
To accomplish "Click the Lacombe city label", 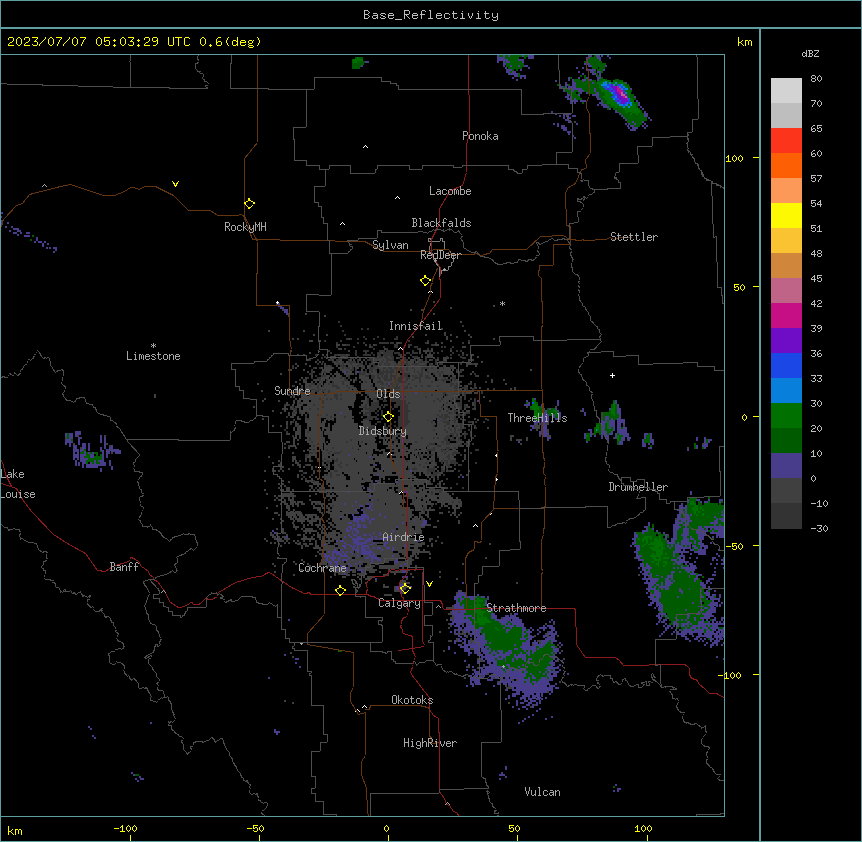I will pyautogui.click(x=450, y=191).
